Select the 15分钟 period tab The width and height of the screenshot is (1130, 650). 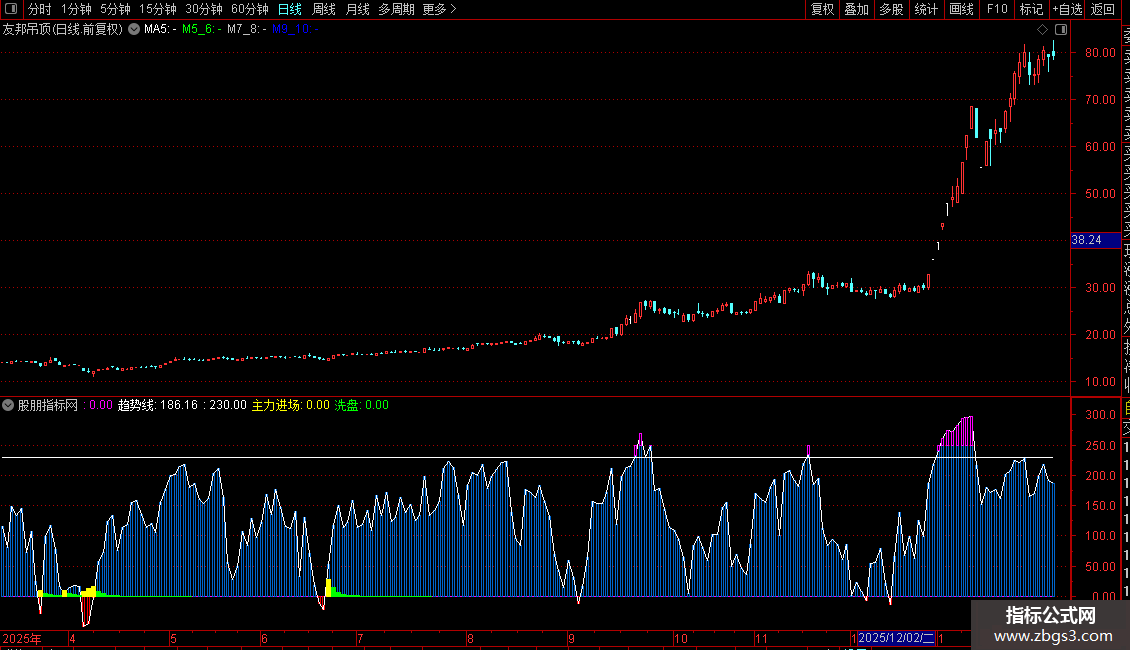pyautogui.click(x=158, y=9)
